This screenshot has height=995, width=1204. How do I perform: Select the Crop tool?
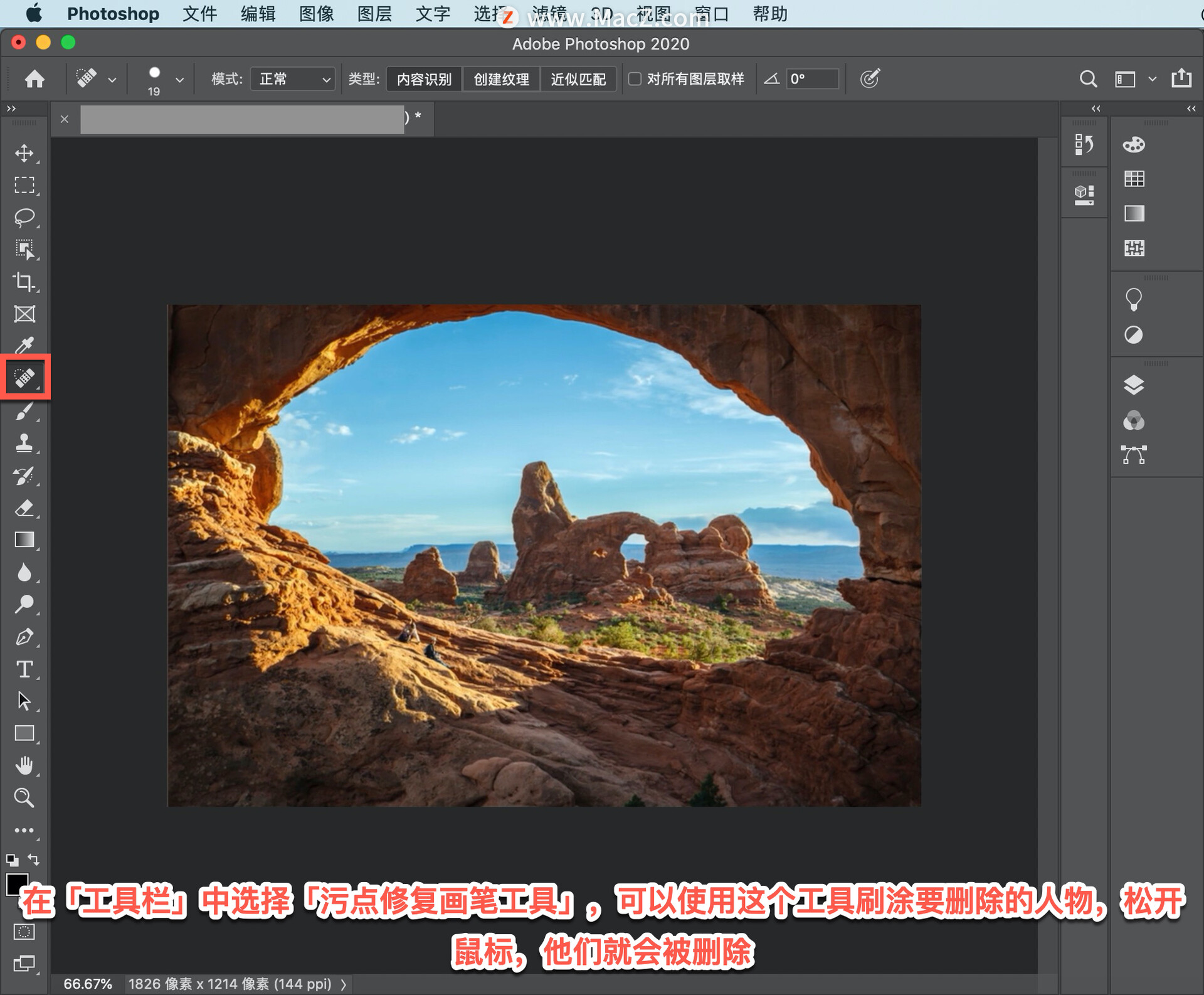coord(24,282)
